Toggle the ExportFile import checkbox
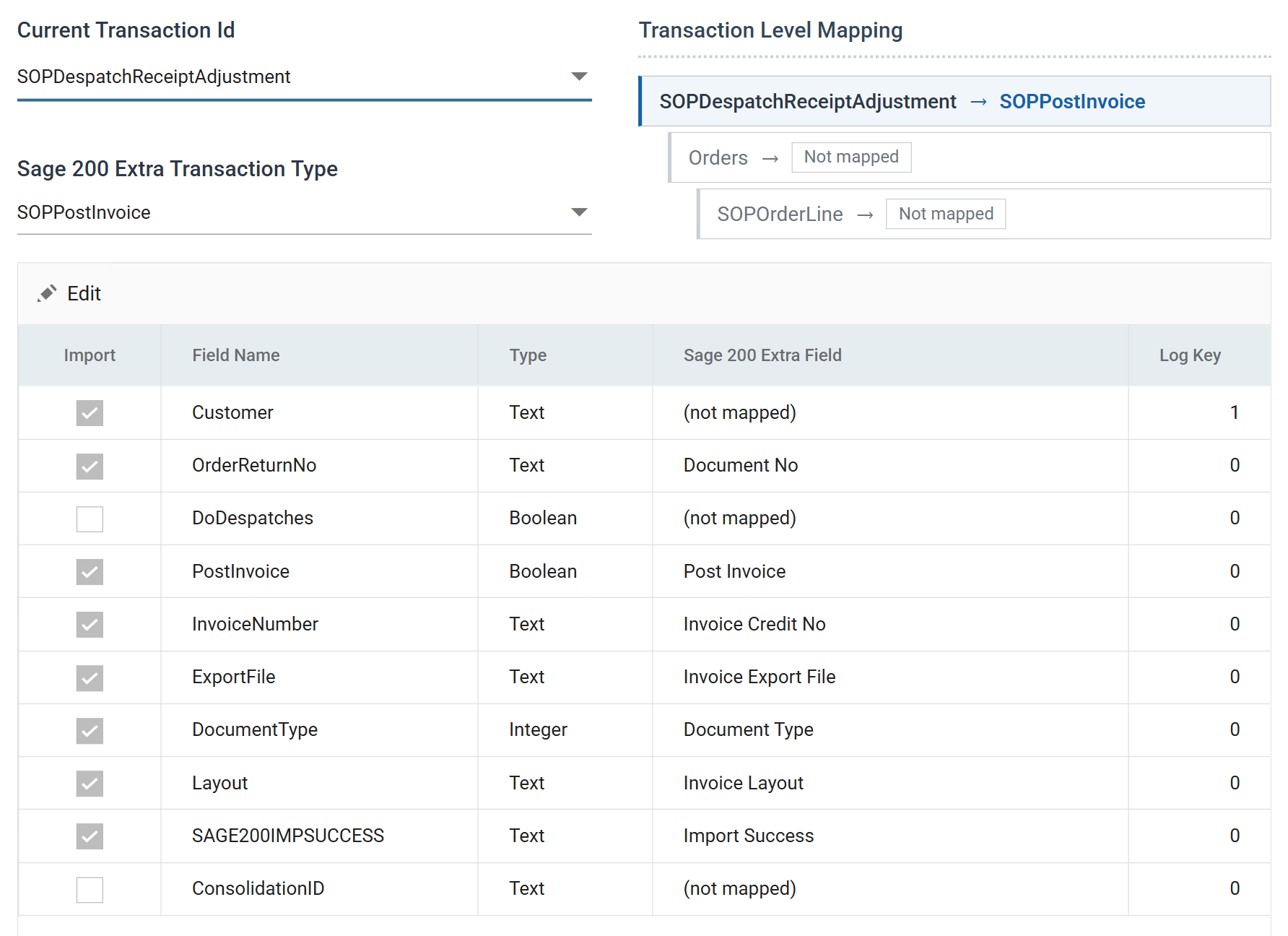The image size is (1288, 936). (x=90, y=677)
